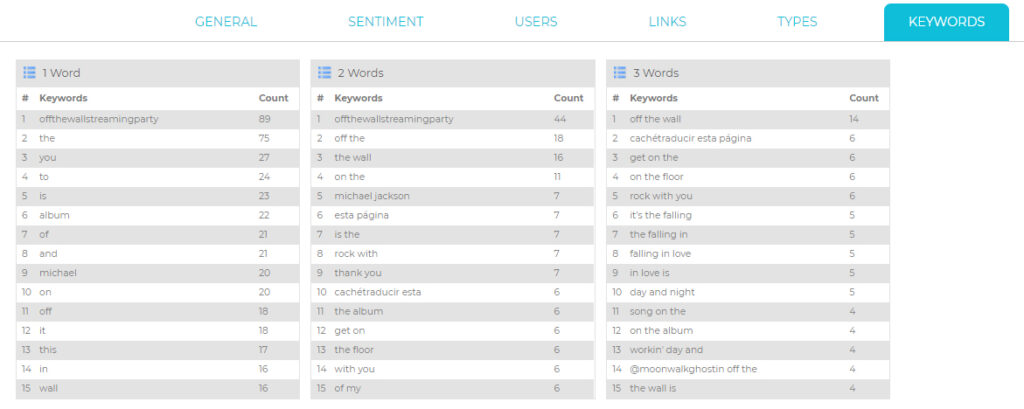Open the USERS tab
Viewport: 1024px width, 409px height.
[x=536, y=22]
